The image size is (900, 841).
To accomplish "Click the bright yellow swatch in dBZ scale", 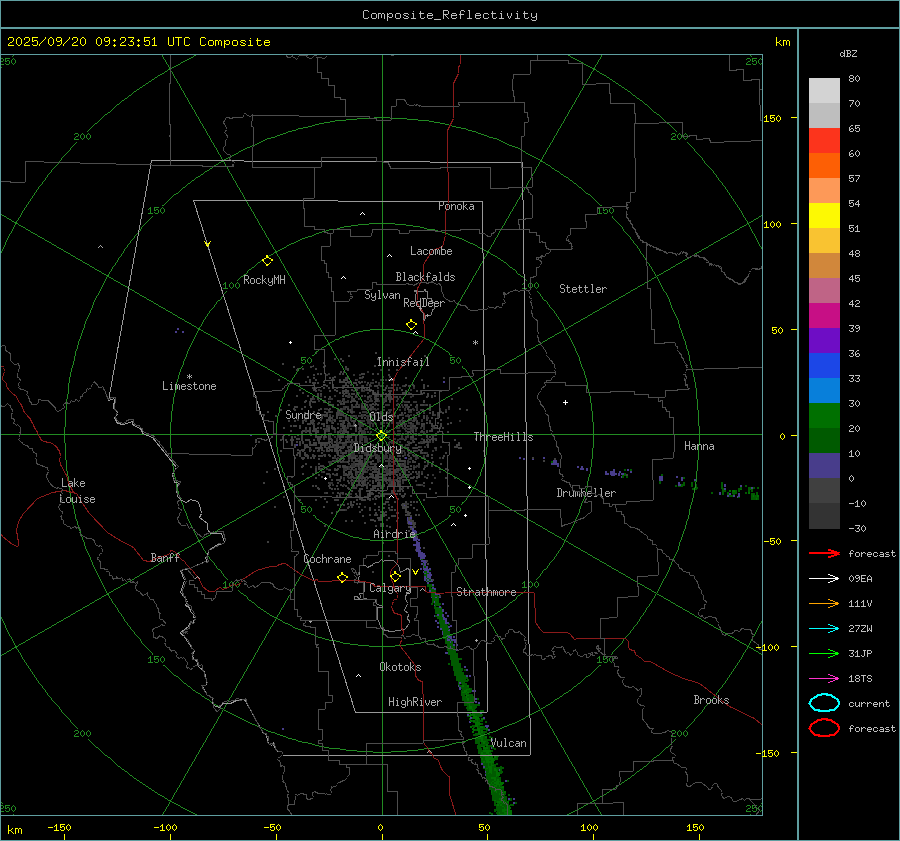I will pyautogui.click(x=824, y=215).
